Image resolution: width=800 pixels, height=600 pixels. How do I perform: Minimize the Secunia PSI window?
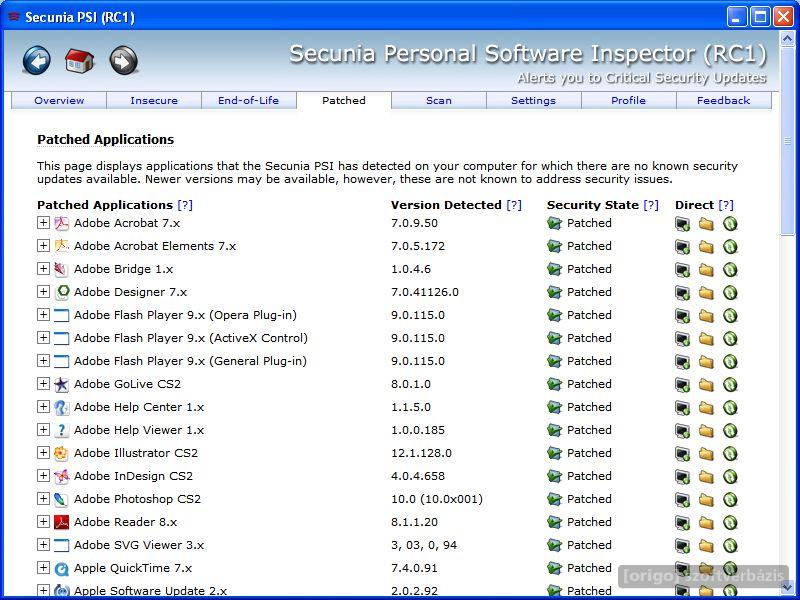pyautogui.click(x=736, y=17)
